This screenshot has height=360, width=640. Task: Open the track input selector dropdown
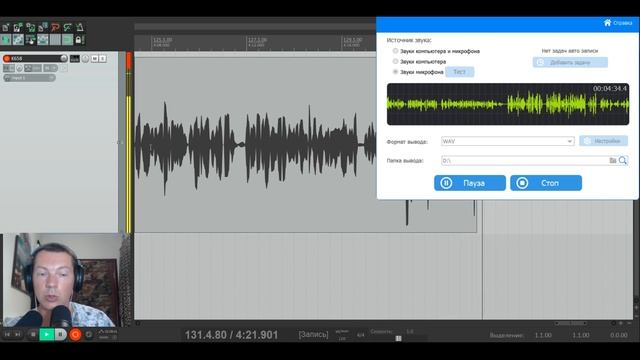[29, 78]
